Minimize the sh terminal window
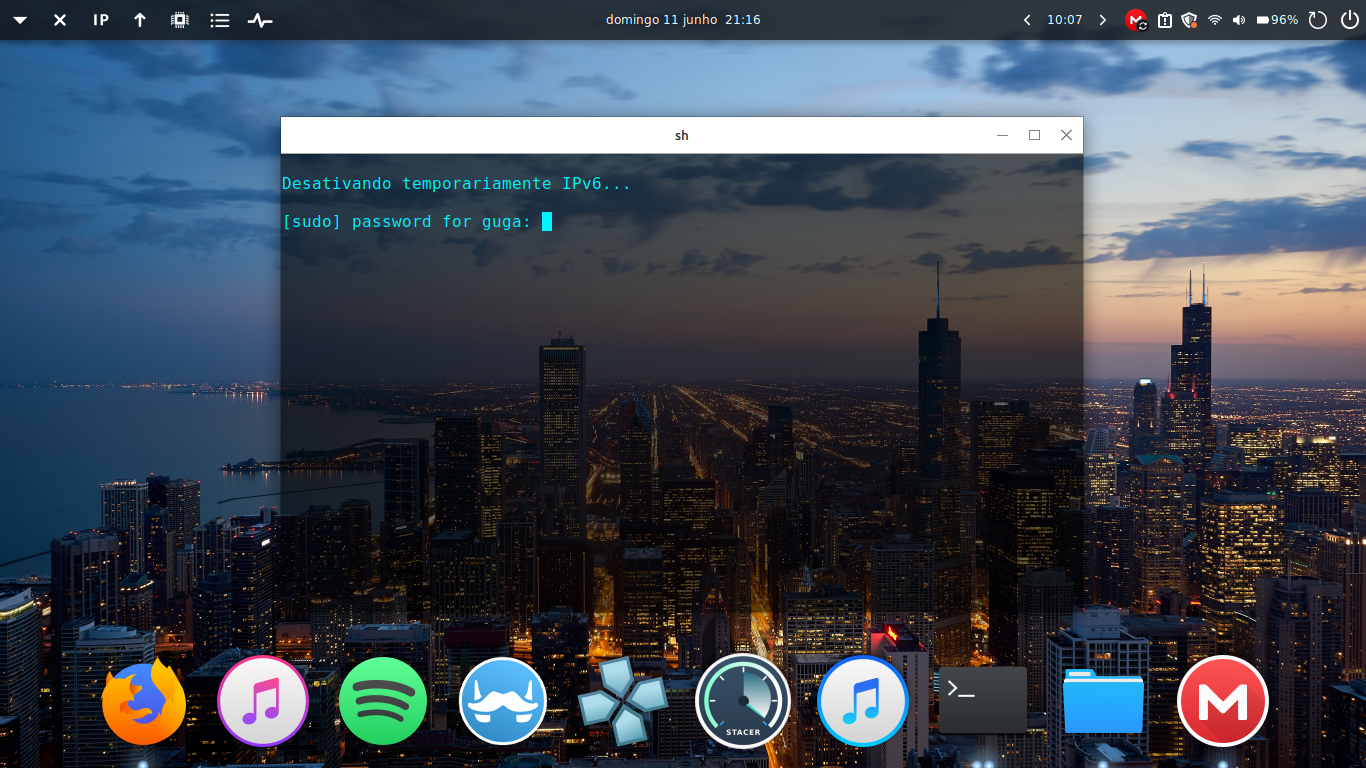This screenshot has width=1366, height=768. 1003,135
